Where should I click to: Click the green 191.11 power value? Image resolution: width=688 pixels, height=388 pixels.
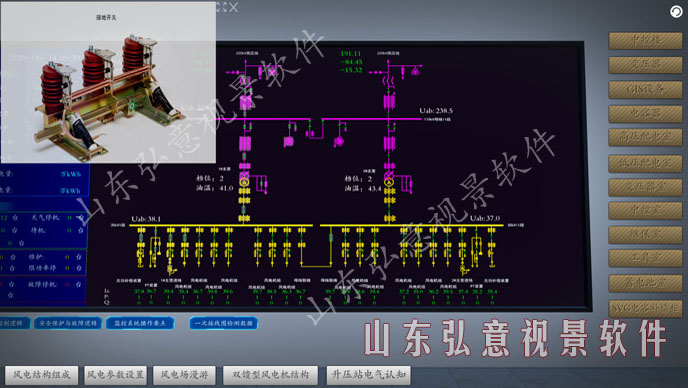351,54
